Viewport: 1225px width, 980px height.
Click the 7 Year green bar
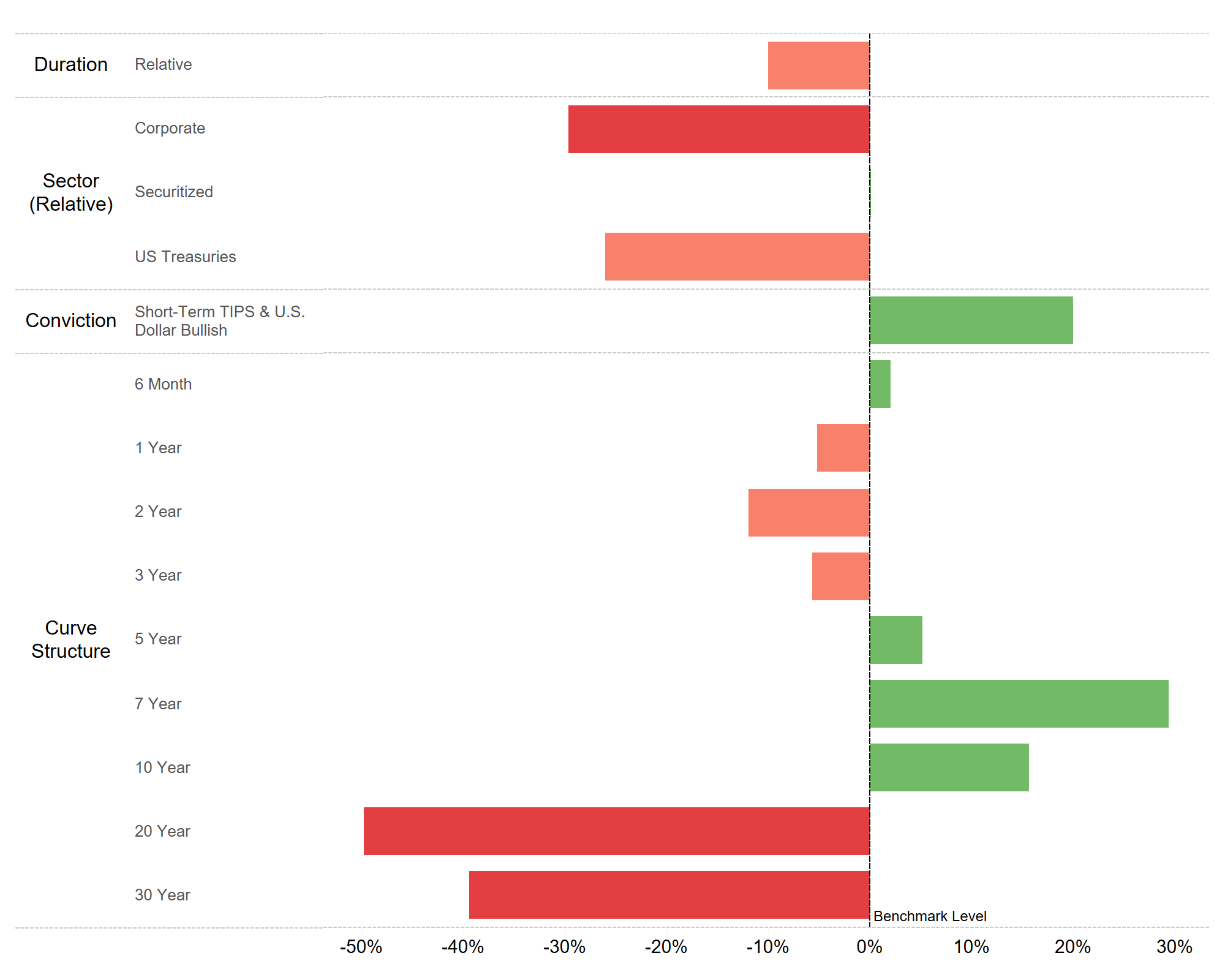point(1019,704)
